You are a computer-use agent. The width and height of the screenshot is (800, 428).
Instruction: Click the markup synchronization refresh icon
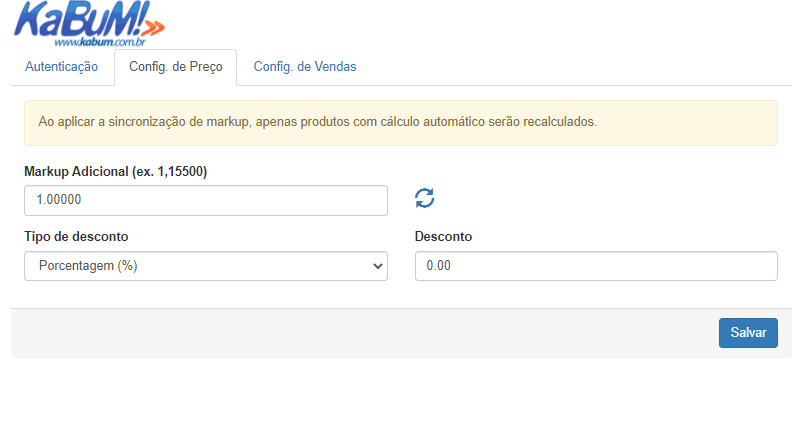tap(424, 198)
